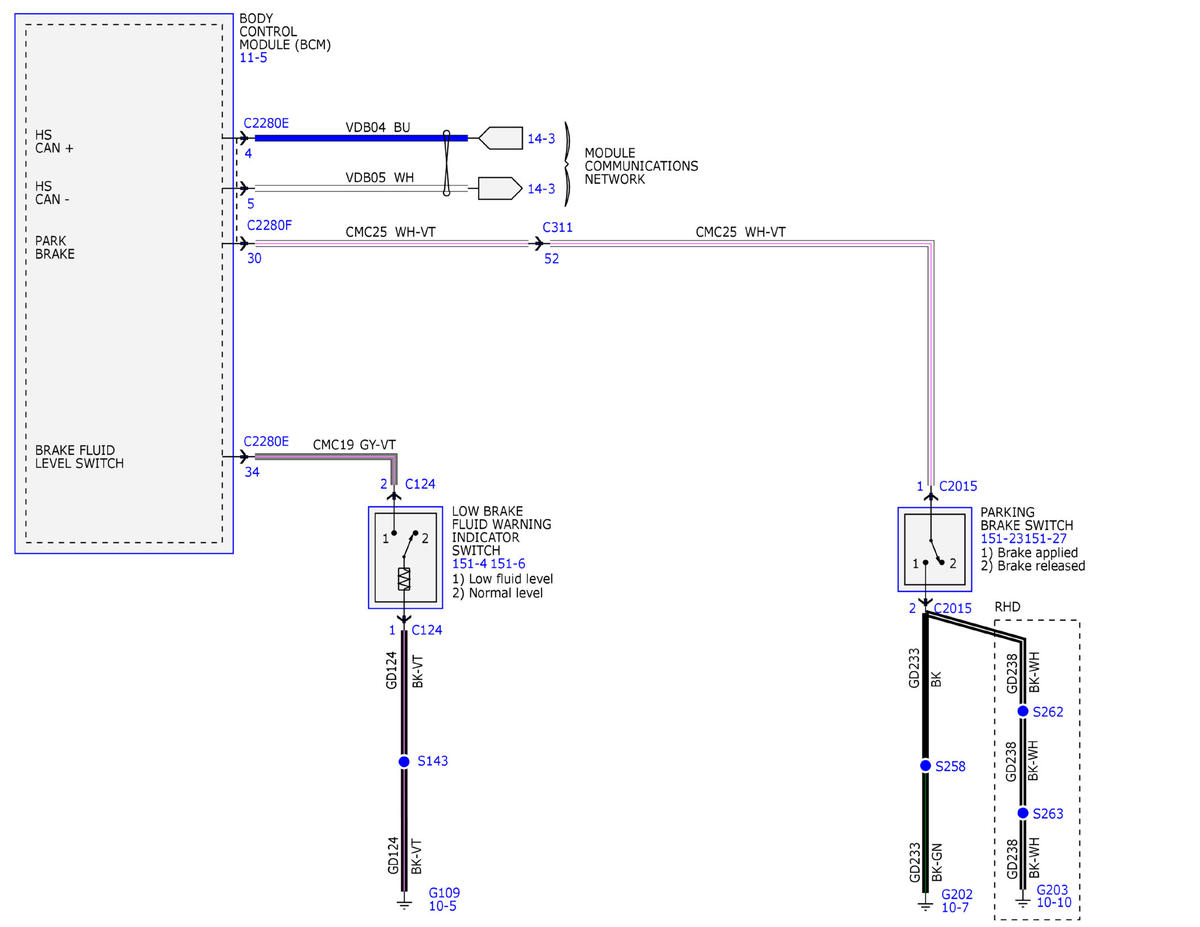Screen dimensions: 1200x927
Task: Click the VDB04 BU off-page arrow connector
Action: (500, 138)
